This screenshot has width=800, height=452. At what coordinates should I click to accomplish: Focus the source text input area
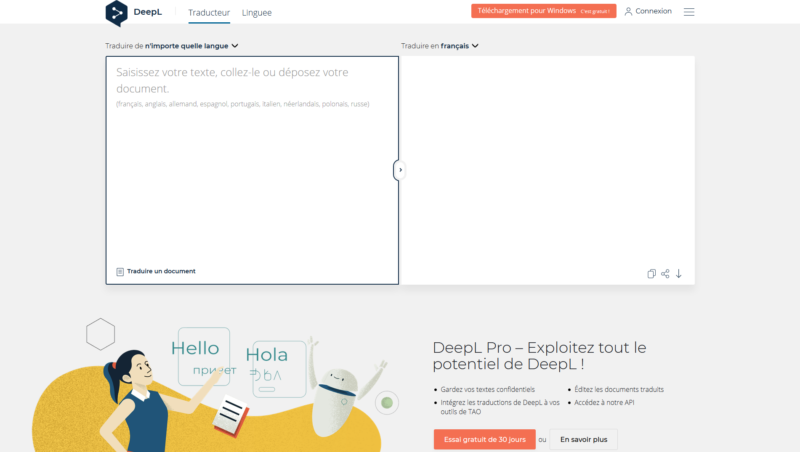[x=252, y=170]
